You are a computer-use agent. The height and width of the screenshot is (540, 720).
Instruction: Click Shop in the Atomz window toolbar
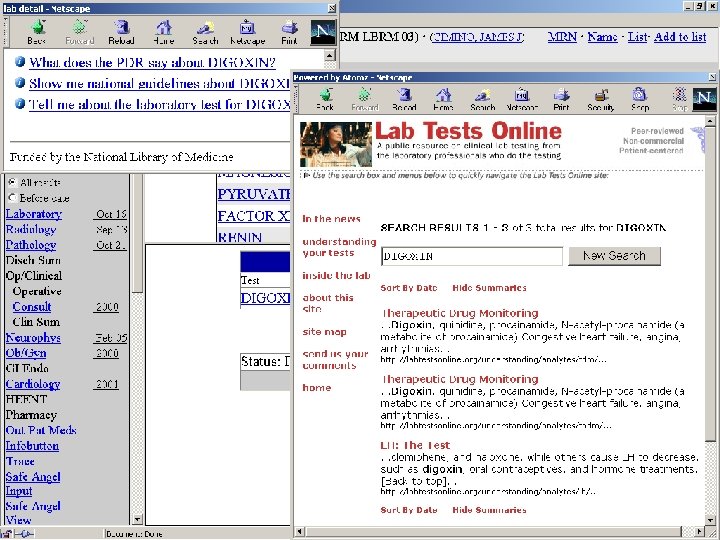pos(640,99)
